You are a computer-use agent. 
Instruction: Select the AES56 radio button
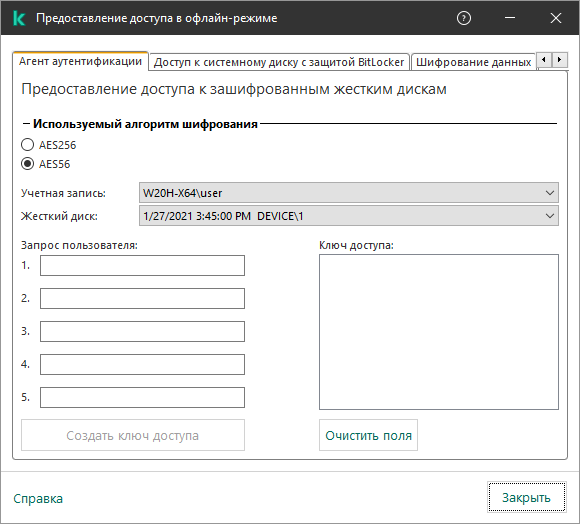pyautogui.click(x=27, y=163)
